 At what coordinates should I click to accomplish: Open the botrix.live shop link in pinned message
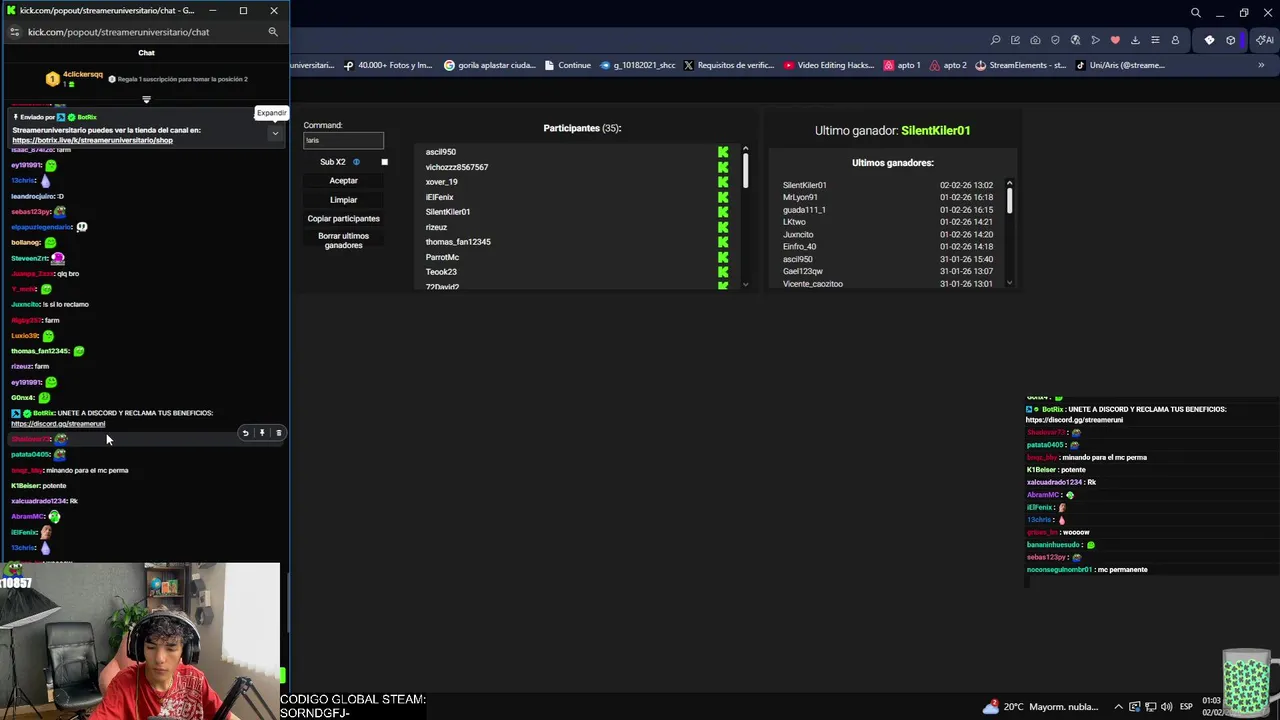point(92,140)
